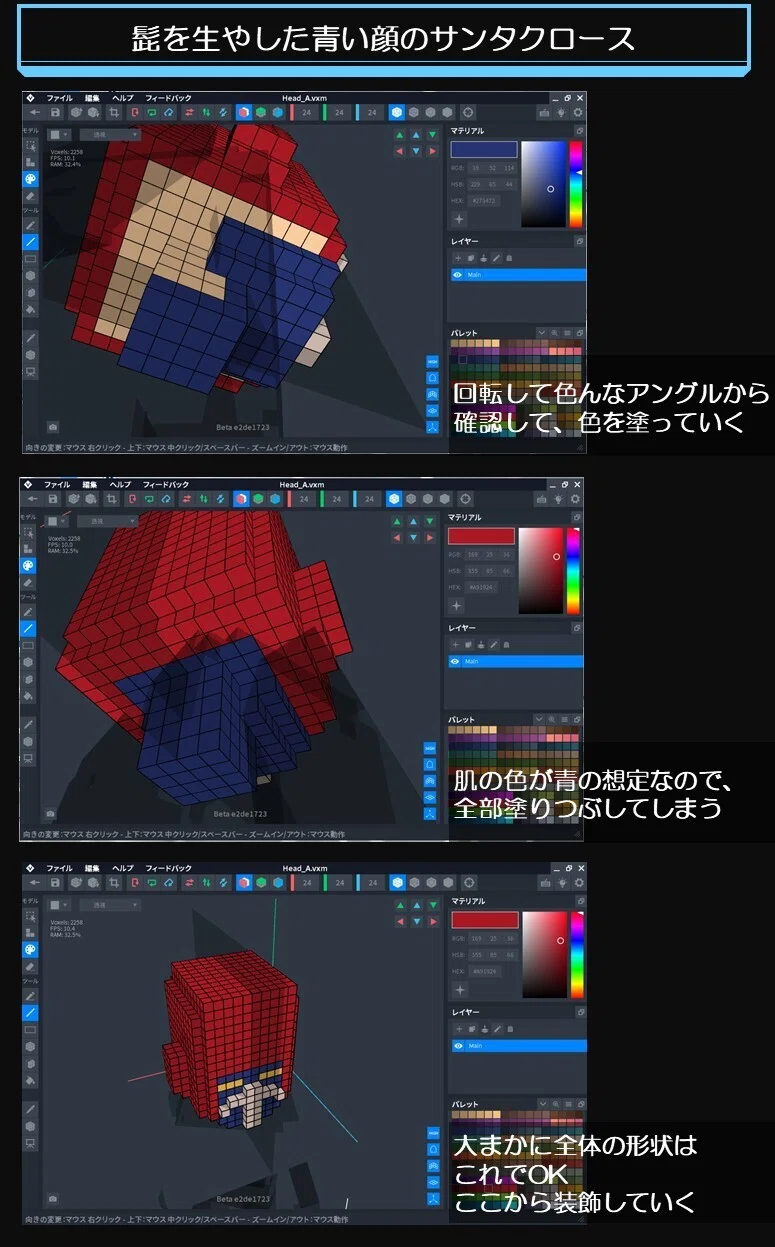Hide the Main layer in the blue-material screenshot

coord(458,274)
